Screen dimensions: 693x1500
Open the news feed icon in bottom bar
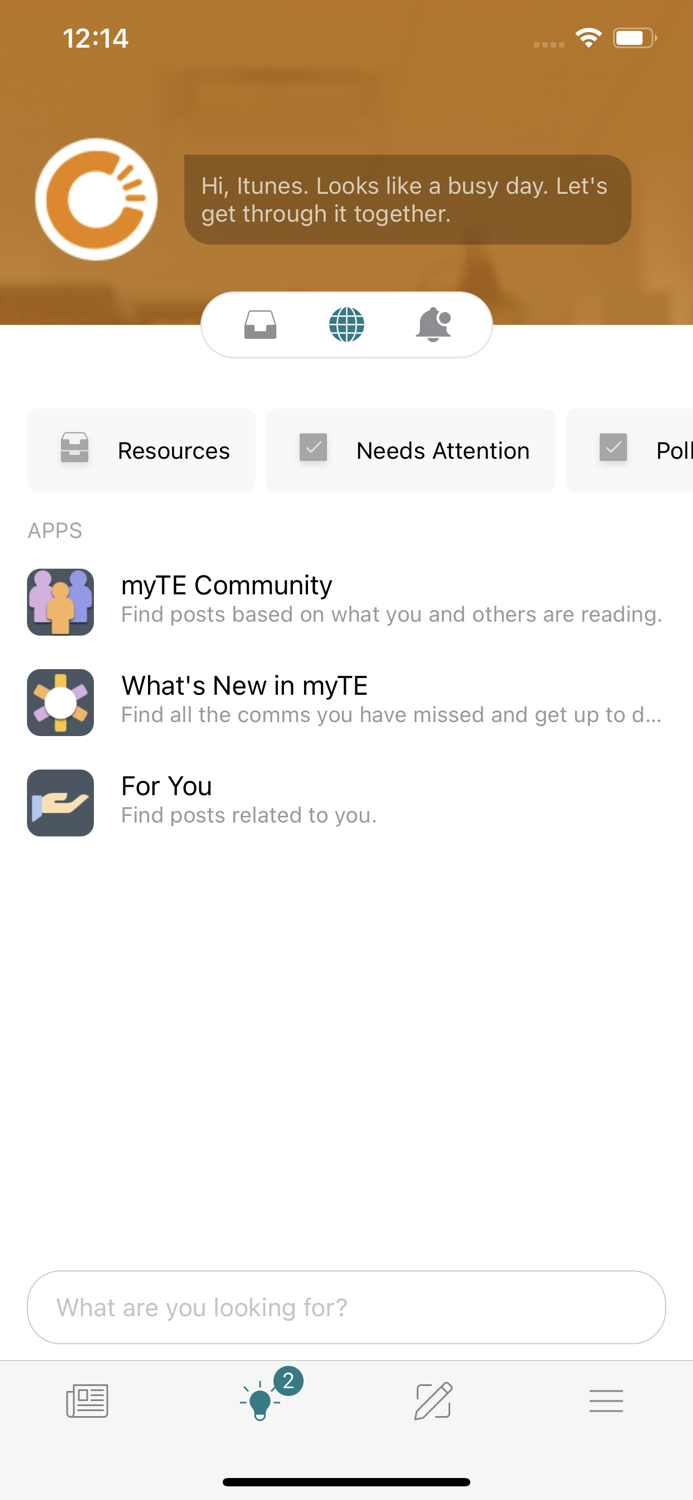[x=86, y=1400]
